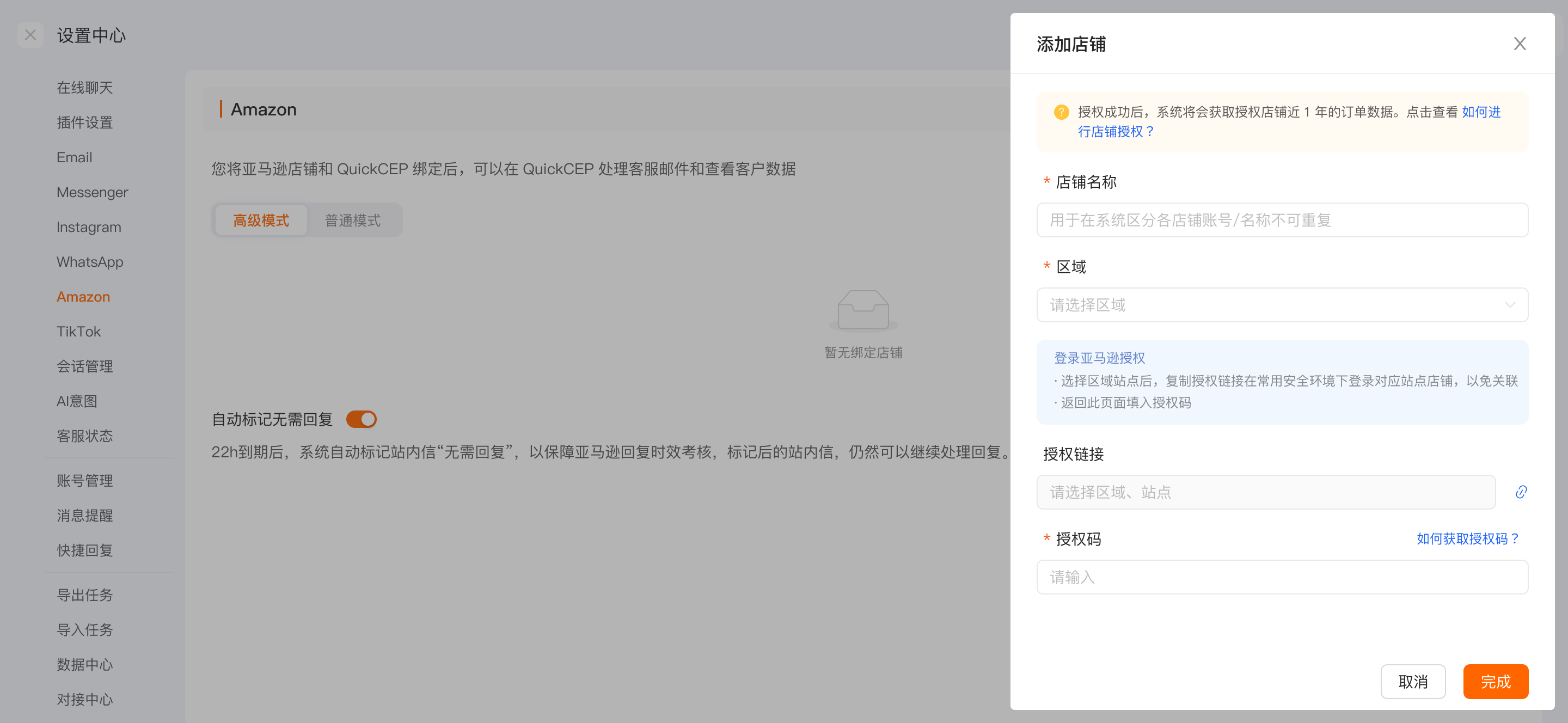Toggle 自动标记无需回复 switch off
The height and width of the screenshot is (723, 1568).
point(362,419)
